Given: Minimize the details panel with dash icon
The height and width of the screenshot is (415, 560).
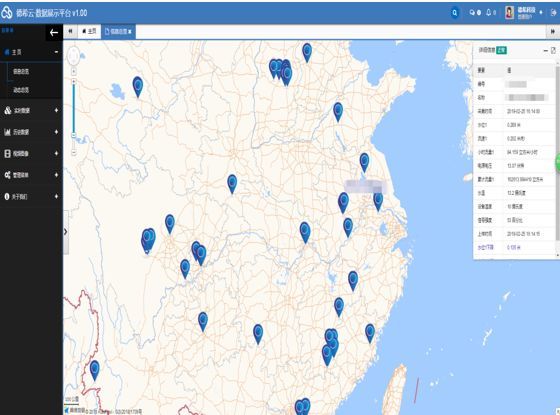Looking at the screenshot, I should tap(545, 51).
